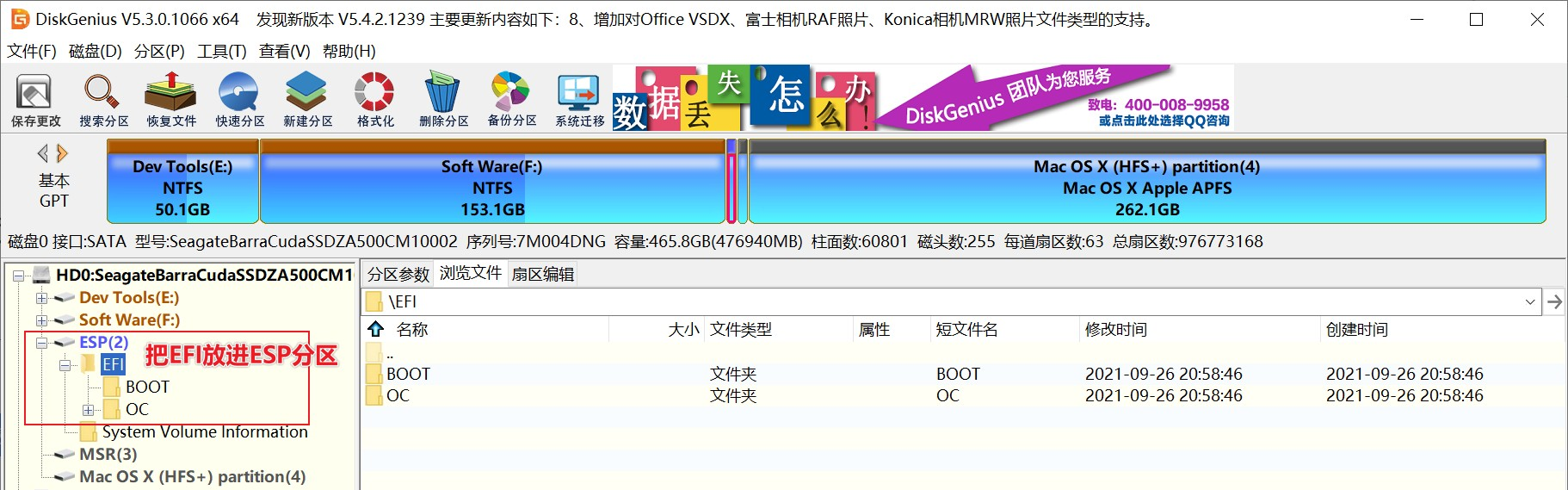Open the Backup Partition (备份分区) tool
Image resolution: width=1568 pixels, height=490 pixels.
[x=511, y=100]
